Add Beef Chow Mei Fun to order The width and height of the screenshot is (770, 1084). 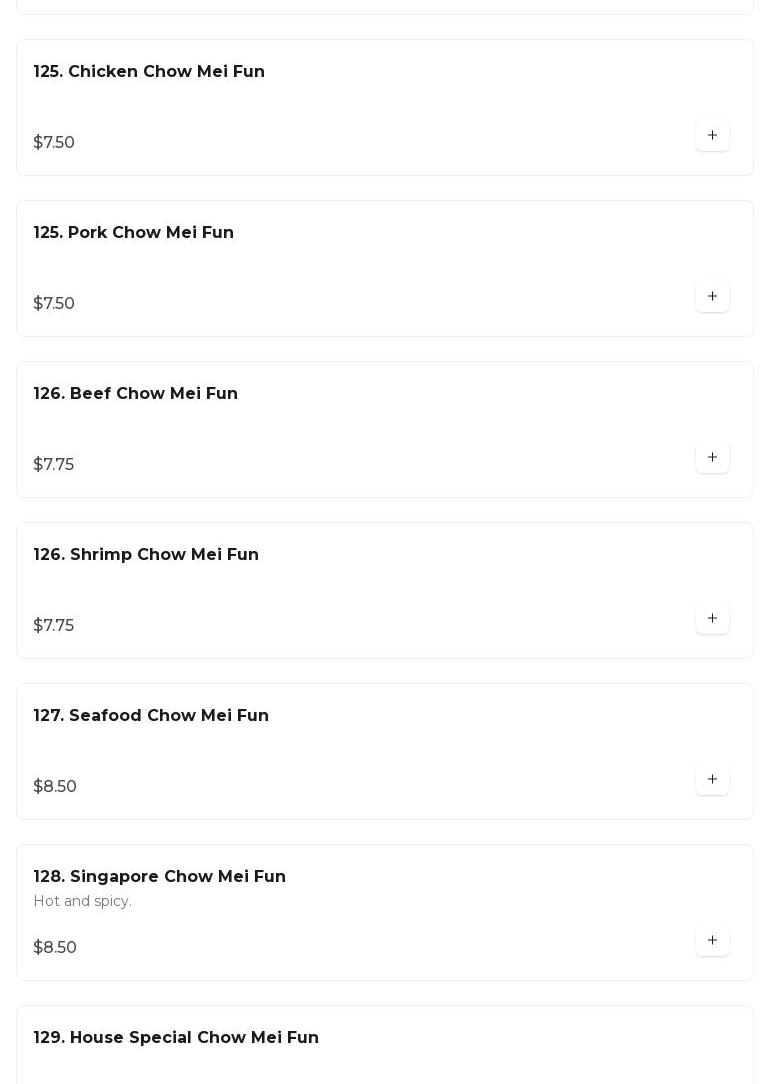pos(712,458)
